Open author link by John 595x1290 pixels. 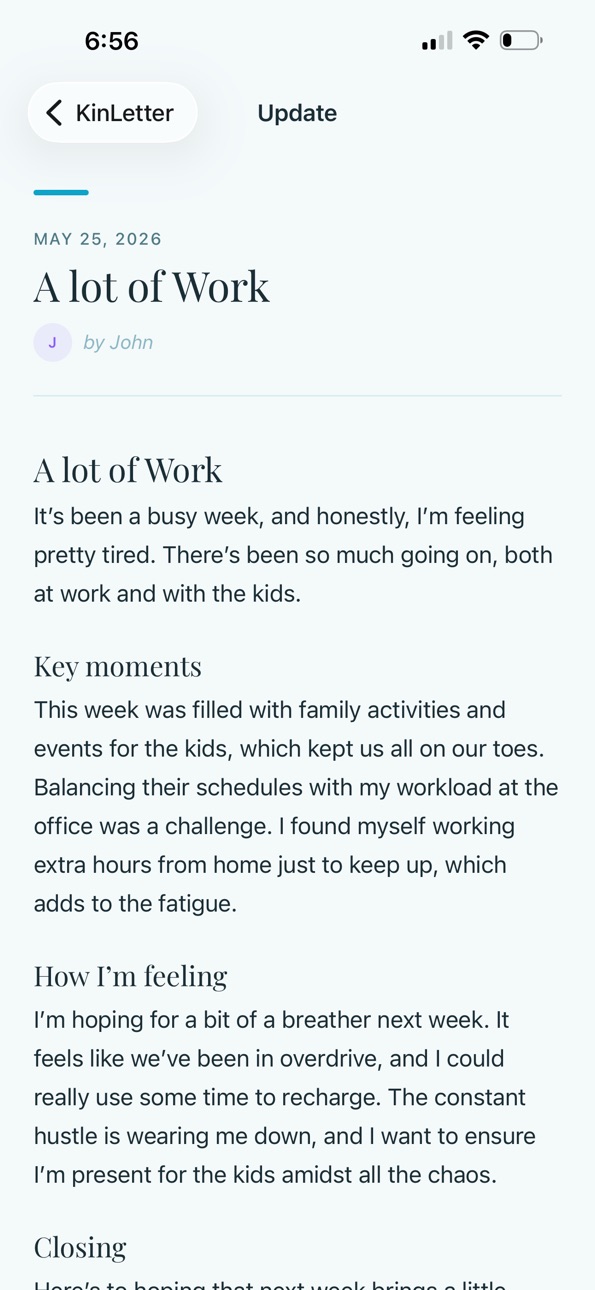[x=118, y=342]
